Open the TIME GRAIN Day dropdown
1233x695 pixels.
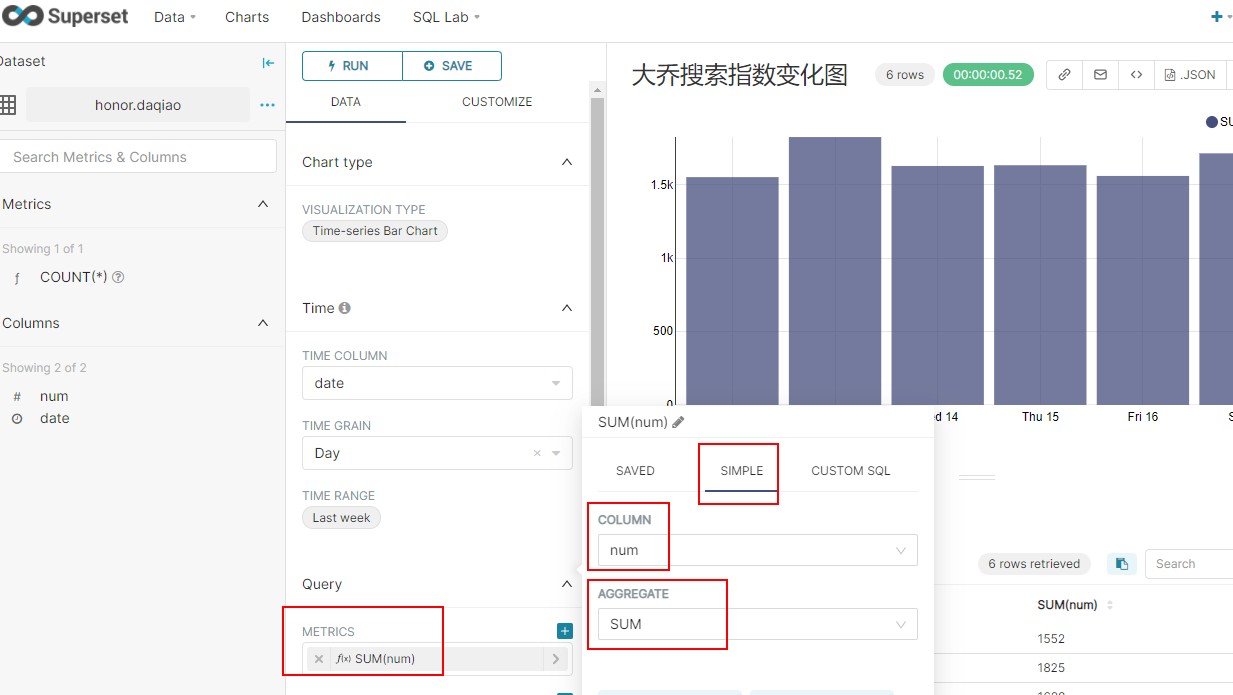tap(437, 453)
